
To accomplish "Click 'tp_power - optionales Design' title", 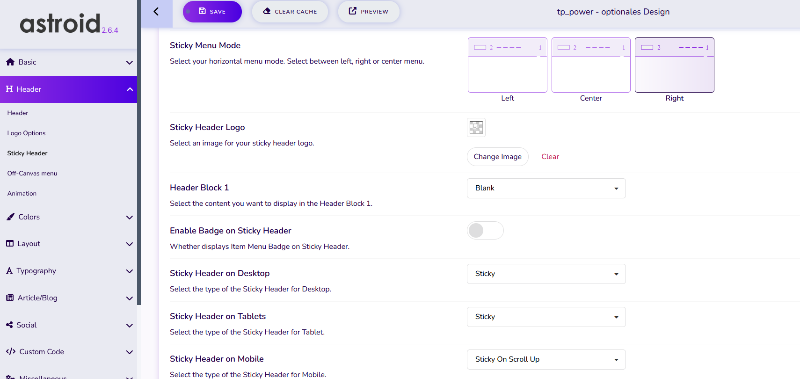I will click(613, 11).
